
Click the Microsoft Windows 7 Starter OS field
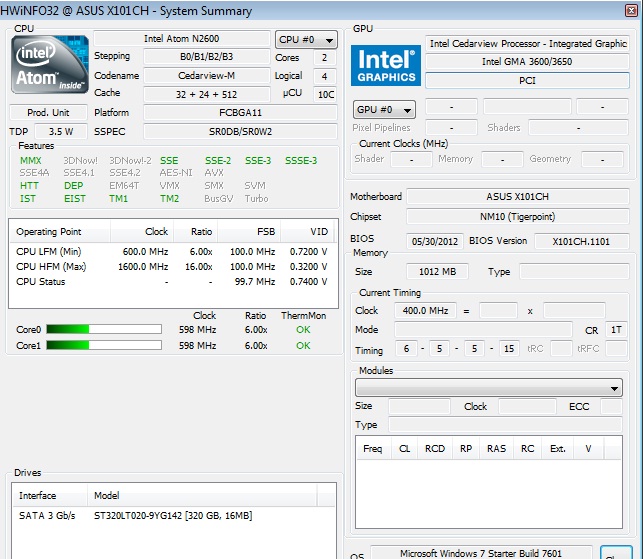(481, 553)
